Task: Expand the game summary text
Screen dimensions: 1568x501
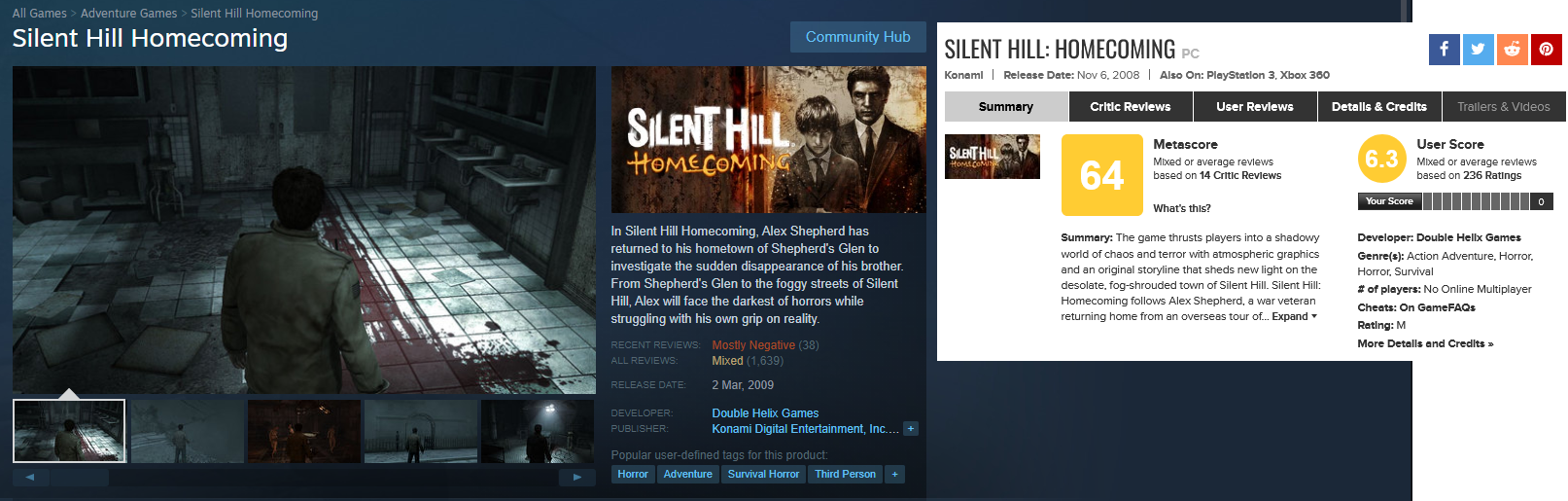Action: (1294, 317)
